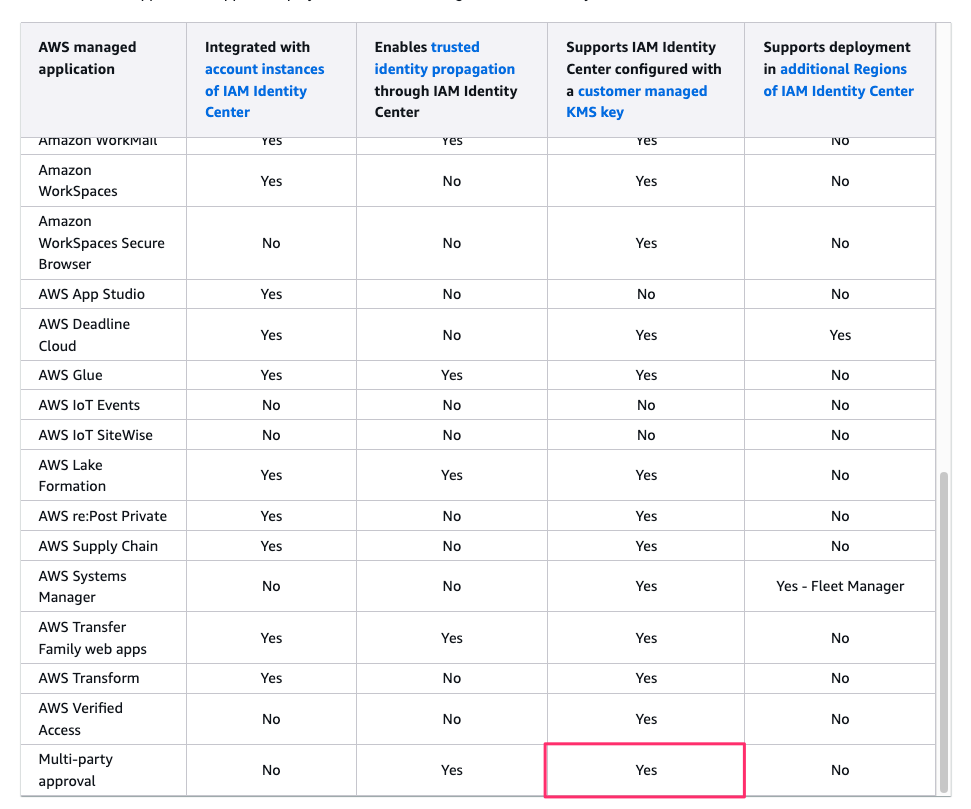Click the 'AWS Transform' application name
This screenshot has width=971, height=809.
pos(89,678)
